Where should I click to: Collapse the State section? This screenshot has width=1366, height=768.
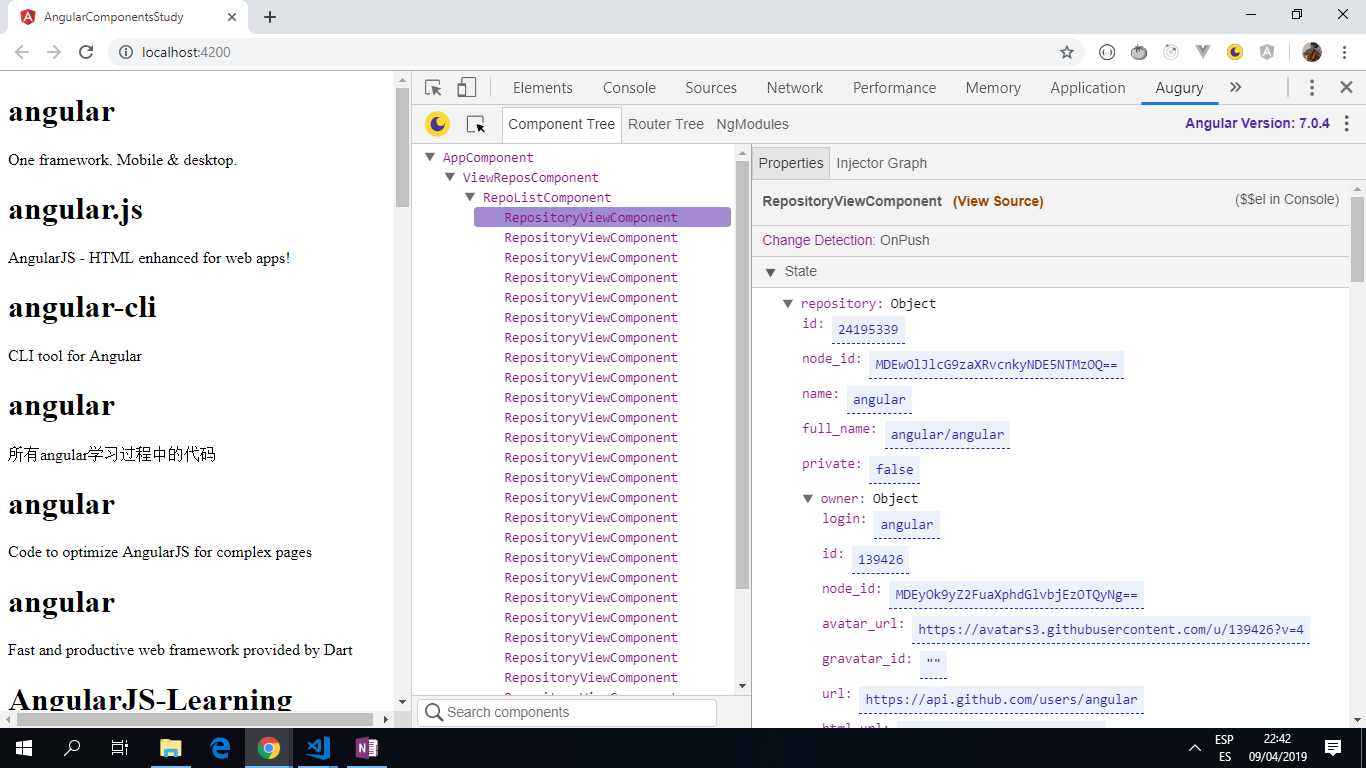click(x=770, y=272)
